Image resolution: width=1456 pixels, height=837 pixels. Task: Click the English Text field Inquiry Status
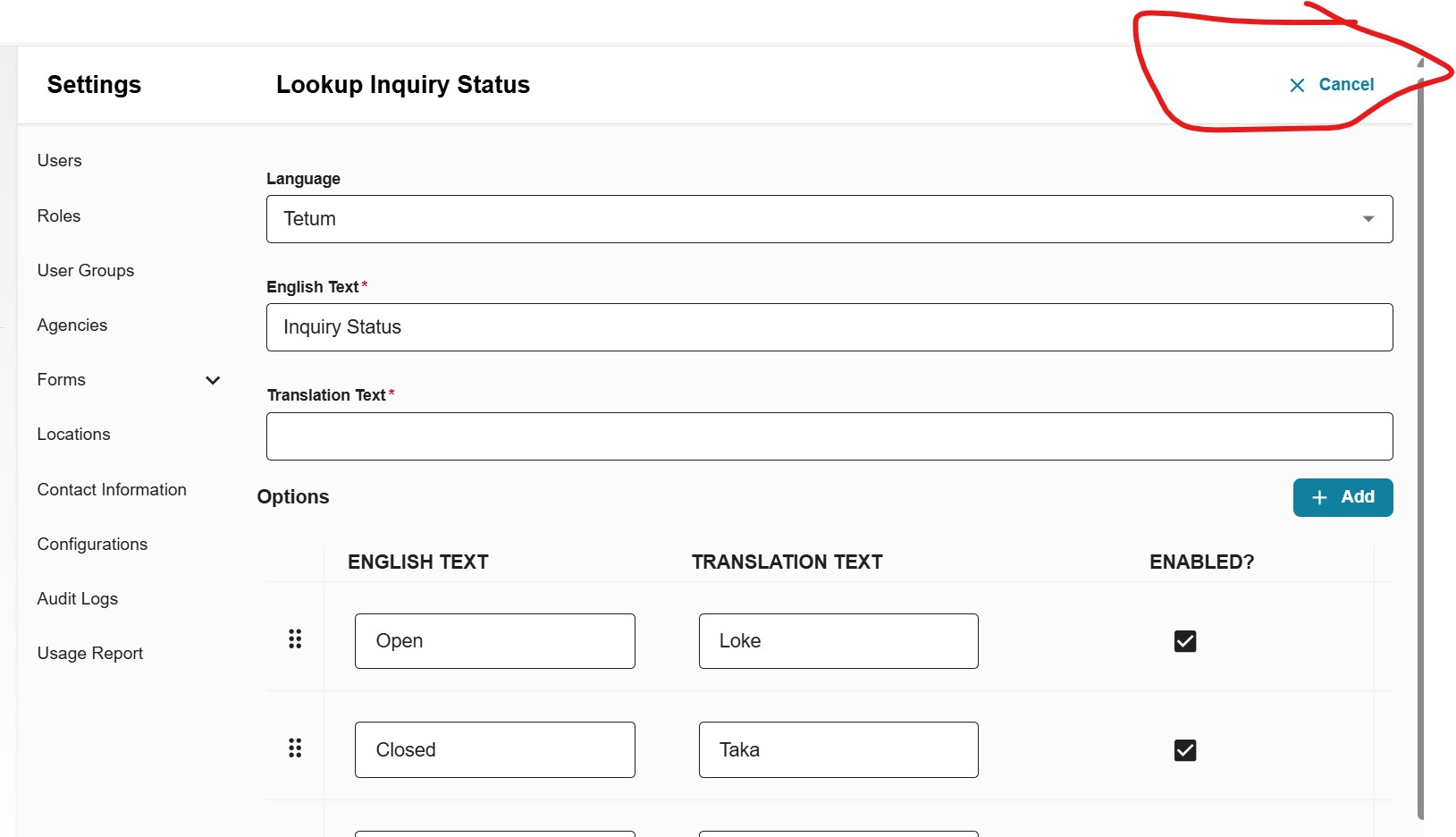829,327
